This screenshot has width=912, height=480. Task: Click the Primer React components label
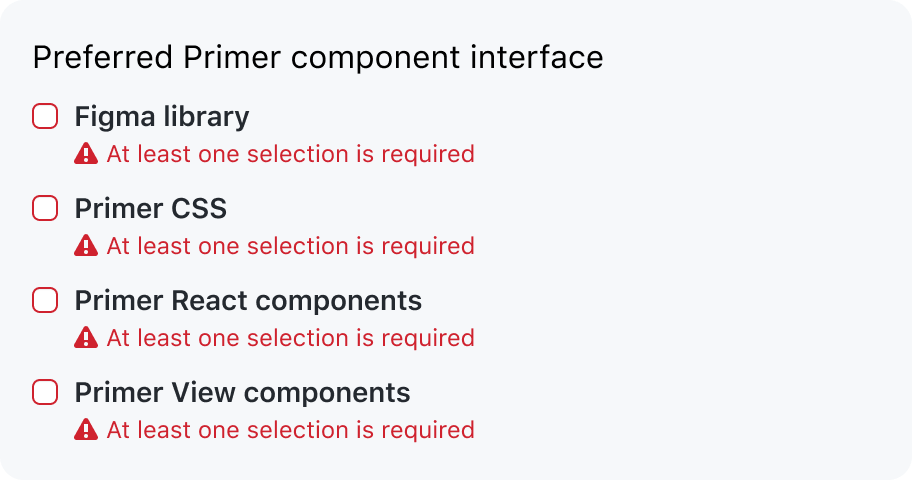[x=248, y=301]
